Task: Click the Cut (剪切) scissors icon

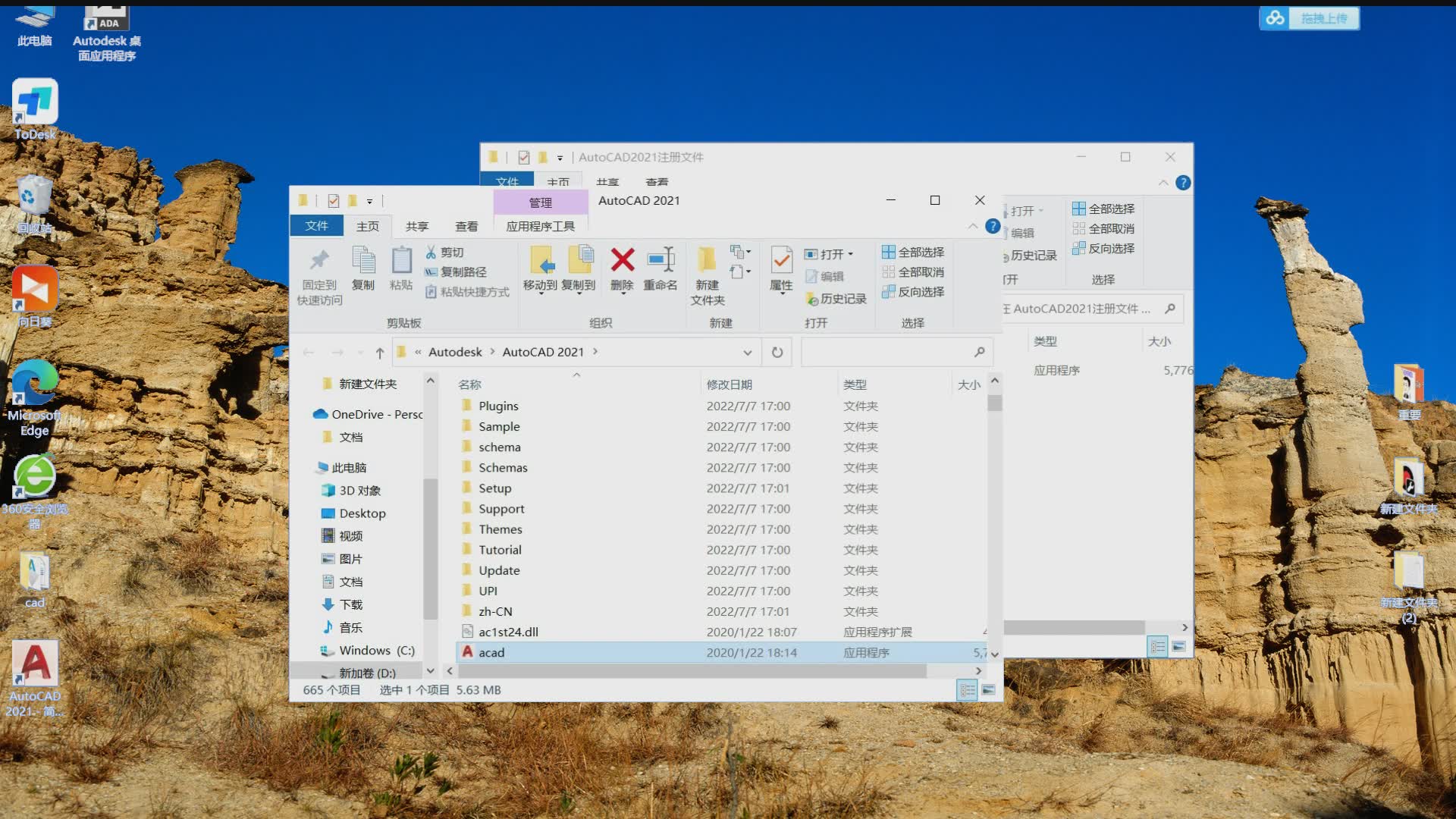Action: click(431, 253)
